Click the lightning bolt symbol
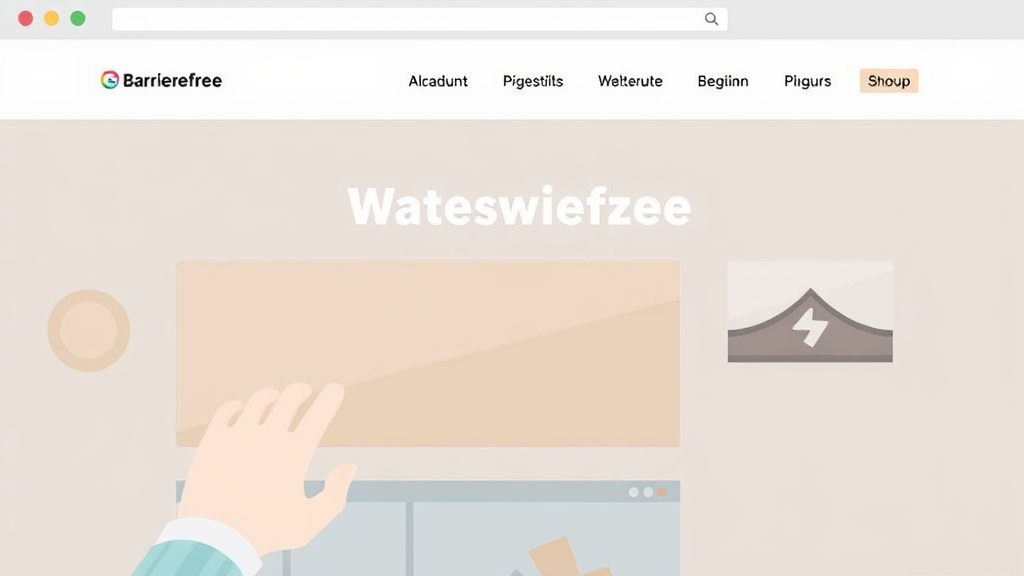The image size is (1024, 576). pos(810,326)
